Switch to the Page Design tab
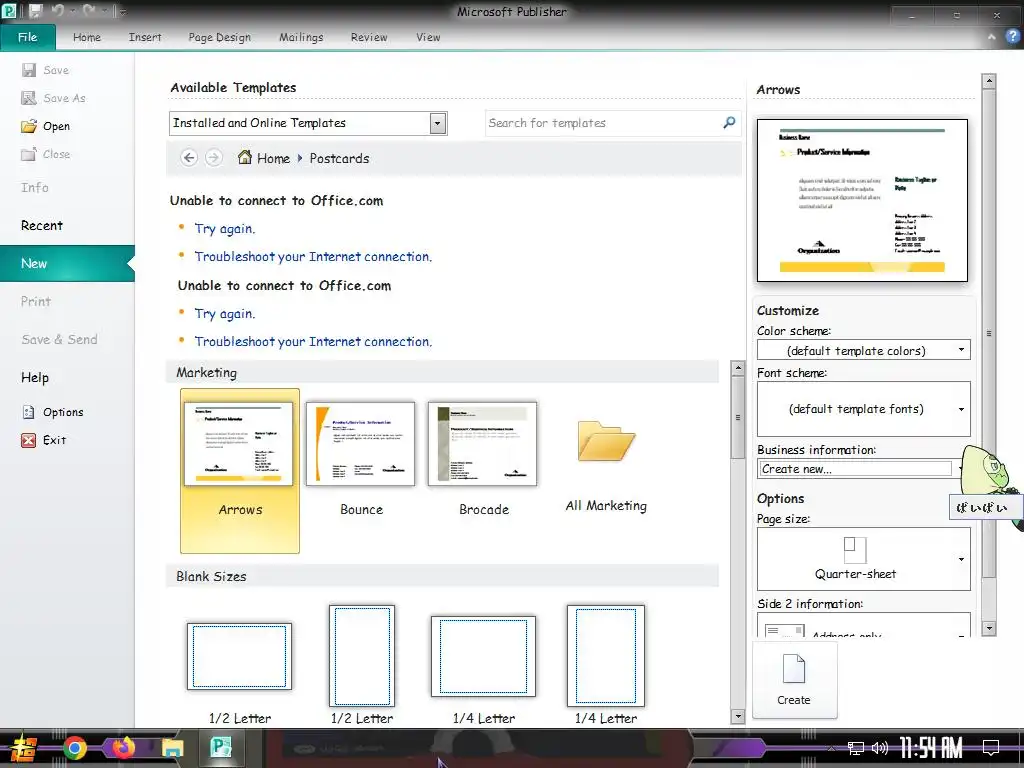Viewport: 1024px width, 768px height. pyautogui.click(x=219, y=37)
